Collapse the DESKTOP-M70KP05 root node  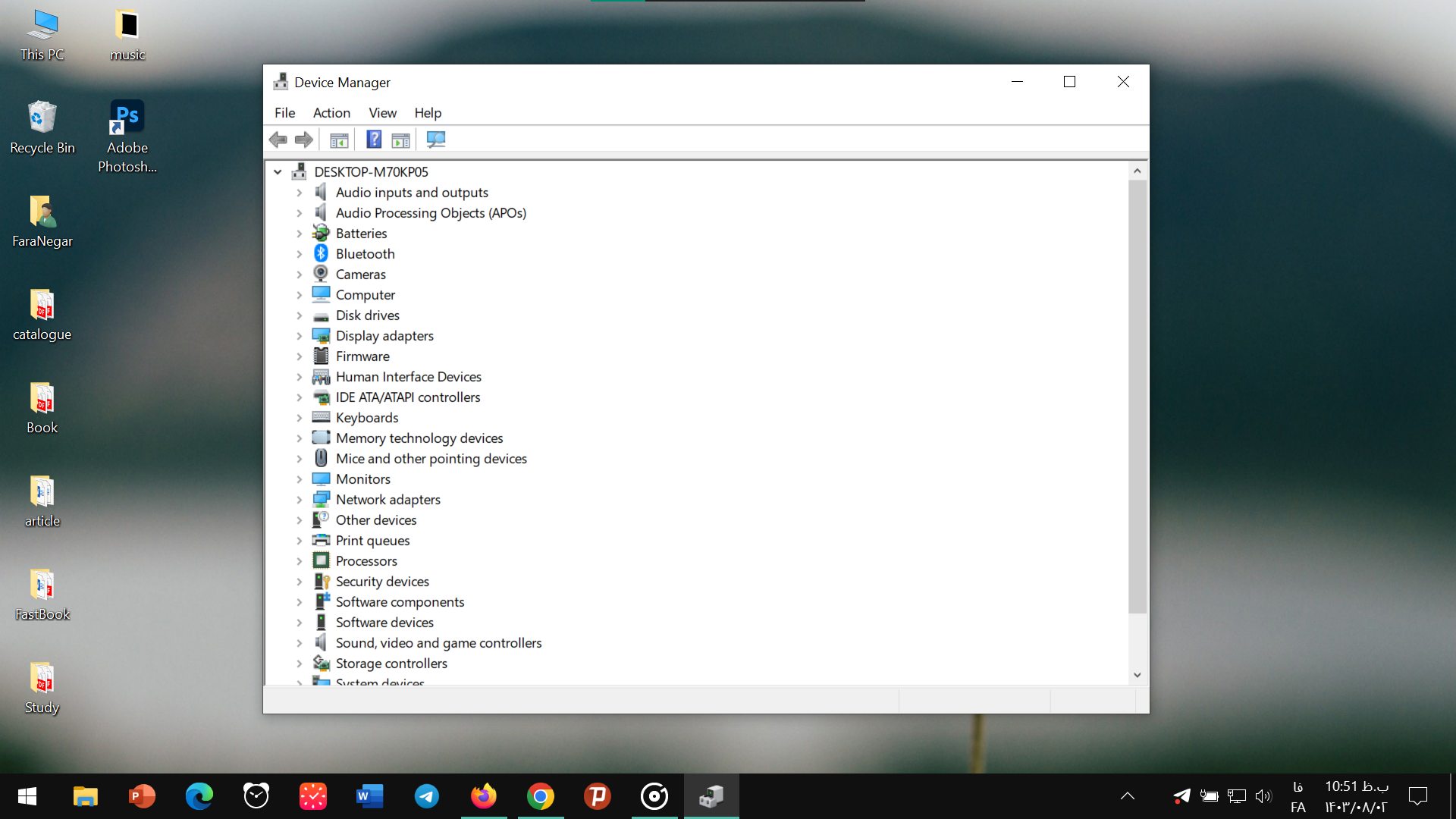[x=278, y=172]
